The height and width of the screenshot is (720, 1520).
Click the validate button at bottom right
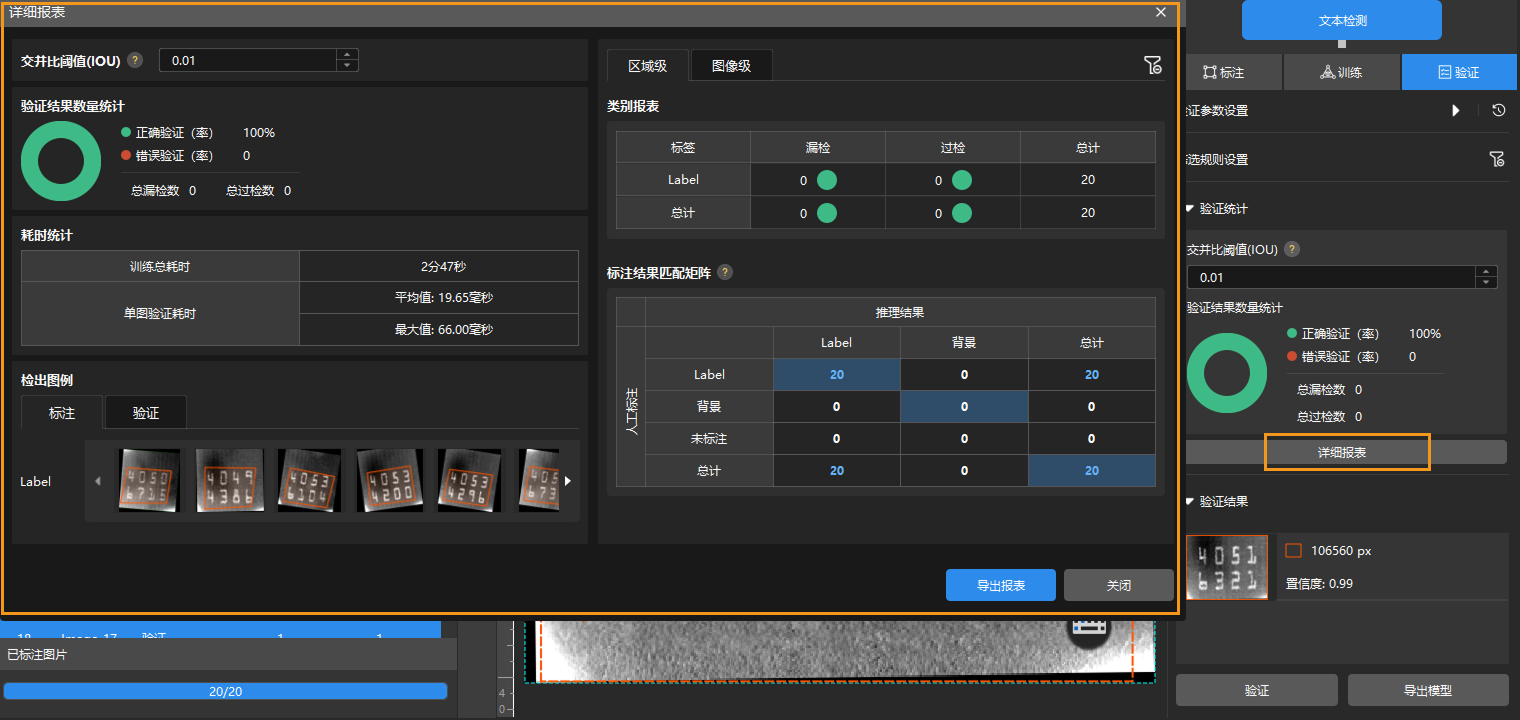point(1256,690)
